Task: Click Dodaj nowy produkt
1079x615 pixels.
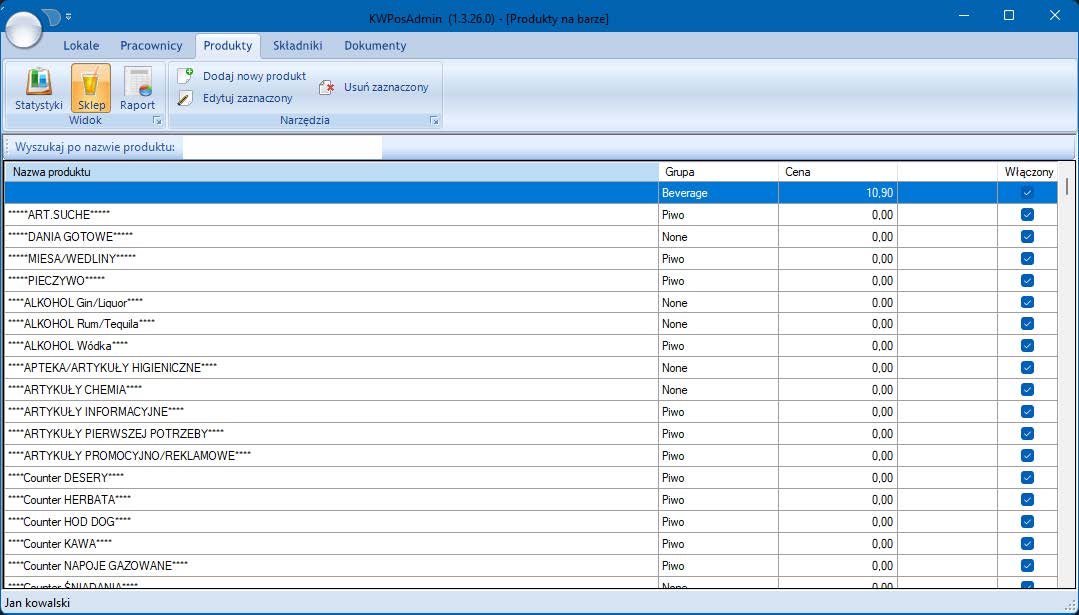Action: (243, 76)
